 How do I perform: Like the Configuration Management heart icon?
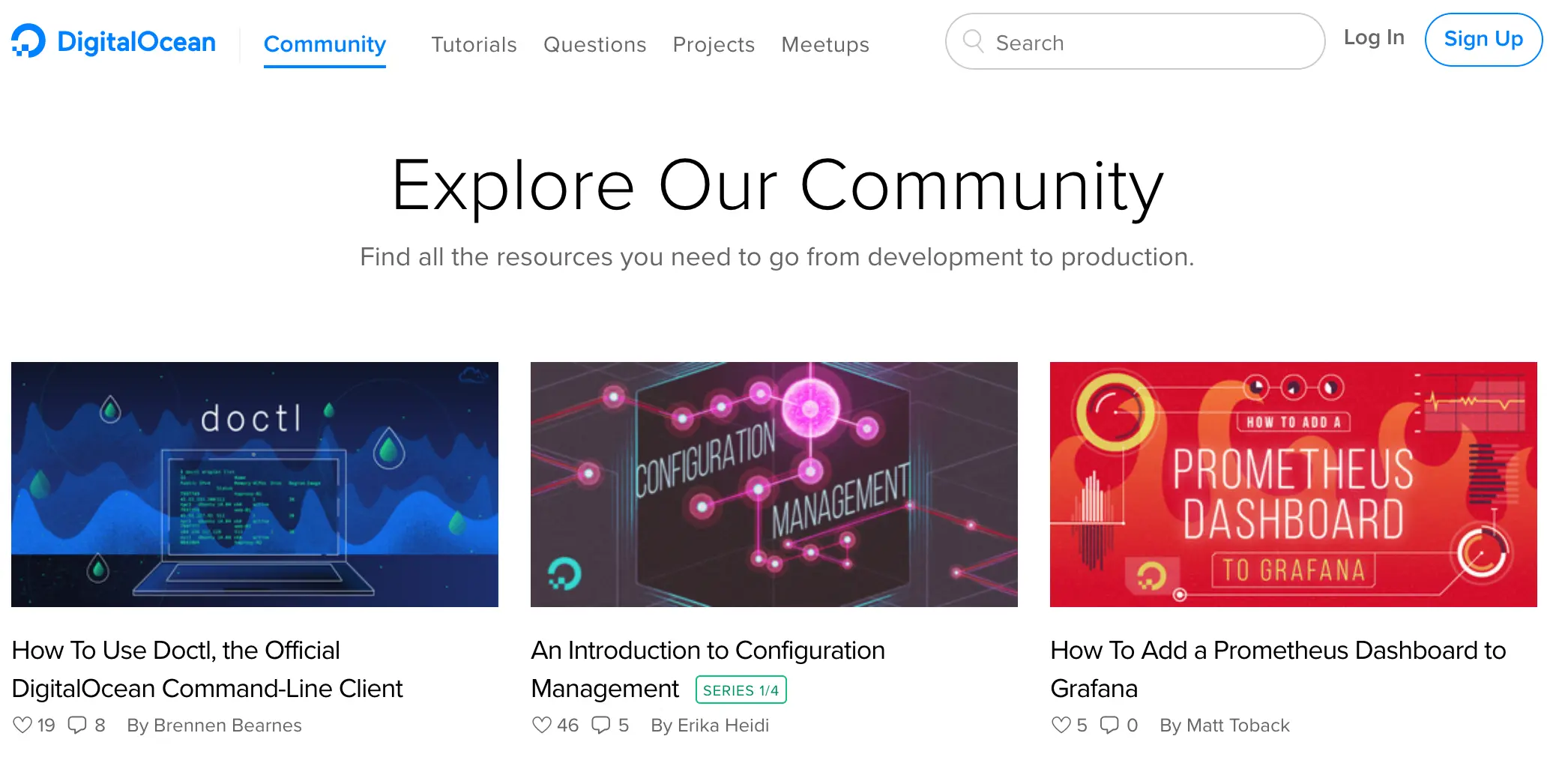coord(542,725)
